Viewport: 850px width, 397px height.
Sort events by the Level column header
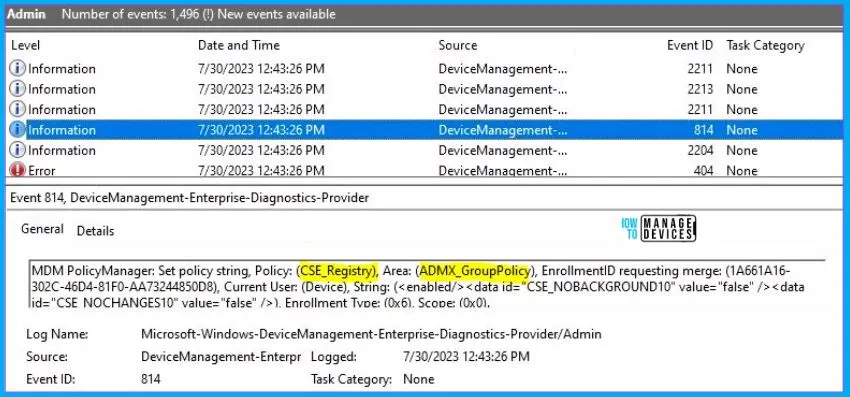pyautogui.click(x=25, y=46)
